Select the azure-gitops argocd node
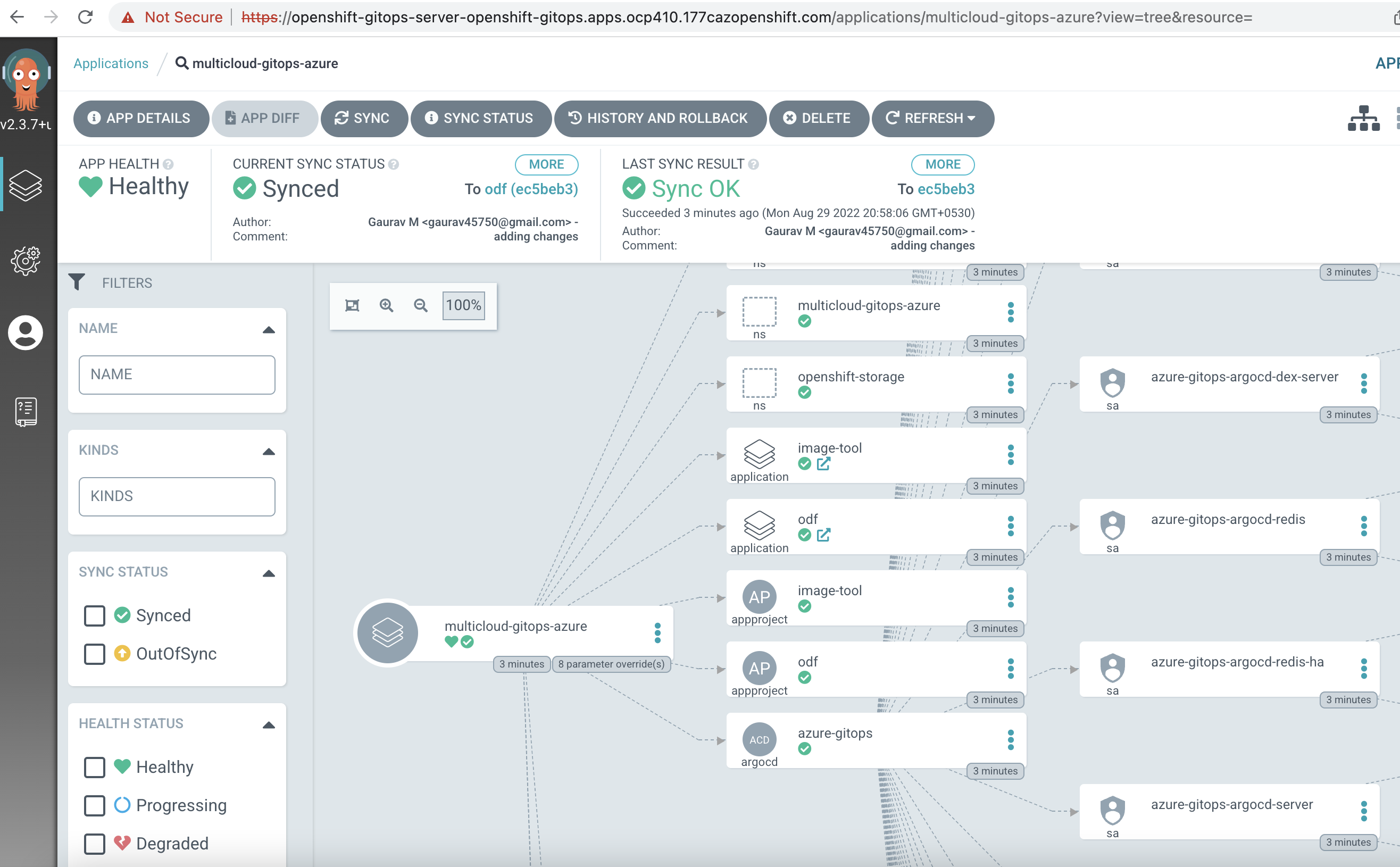The width and height of the screenshot is (1400, 867). pyautogui.click(x=876, y=740)
